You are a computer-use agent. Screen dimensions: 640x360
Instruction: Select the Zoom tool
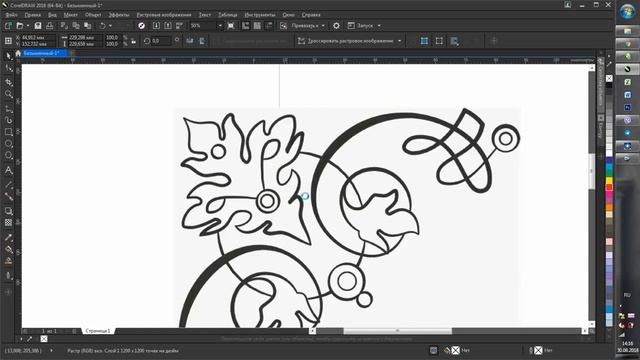click(9, 94)
